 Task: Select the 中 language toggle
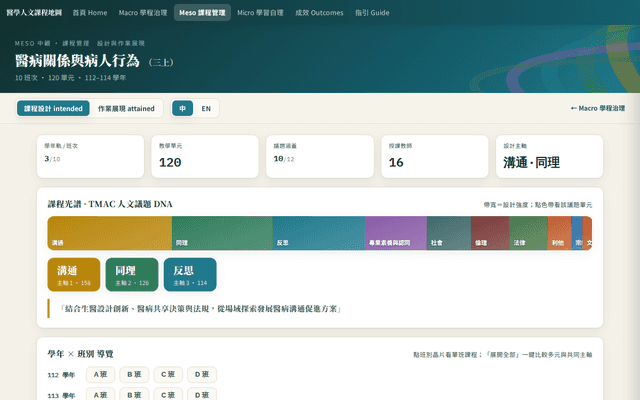182,109
